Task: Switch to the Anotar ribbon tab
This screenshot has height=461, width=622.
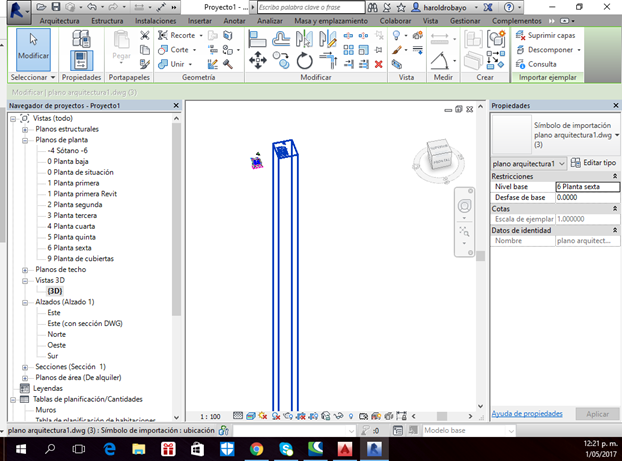Action: pyautogui.click(x=234, y=21)
